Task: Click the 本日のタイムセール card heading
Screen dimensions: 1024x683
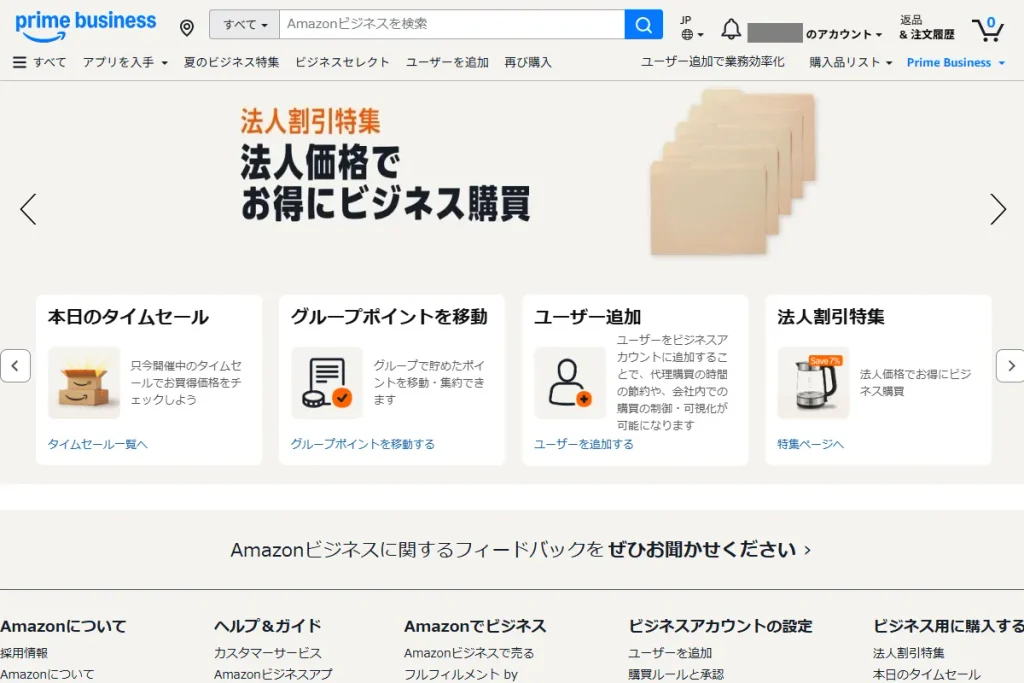Action: click(128, 317)
